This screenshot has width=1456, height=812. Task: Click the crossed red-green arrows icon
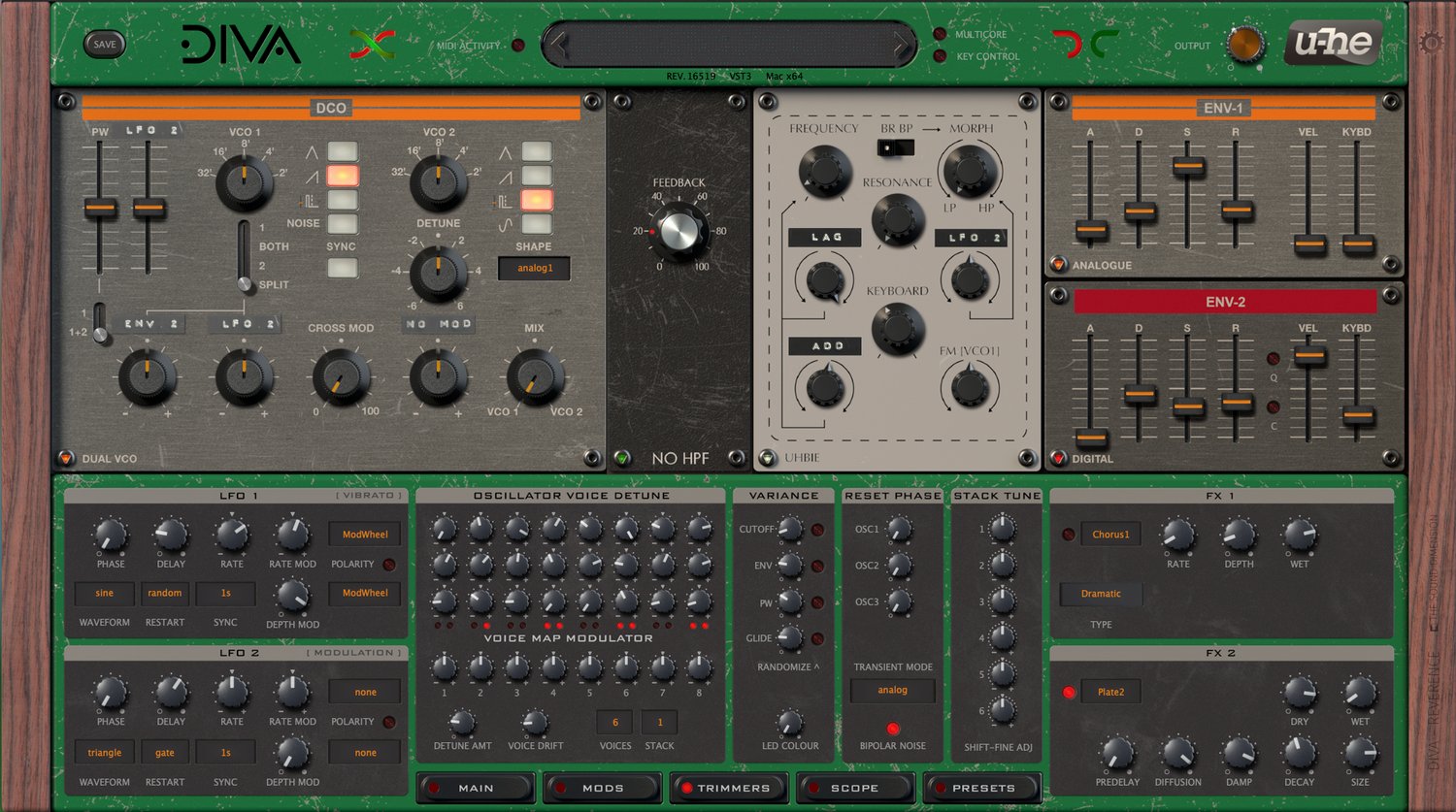pyautogui.click(x=373, y=44)
